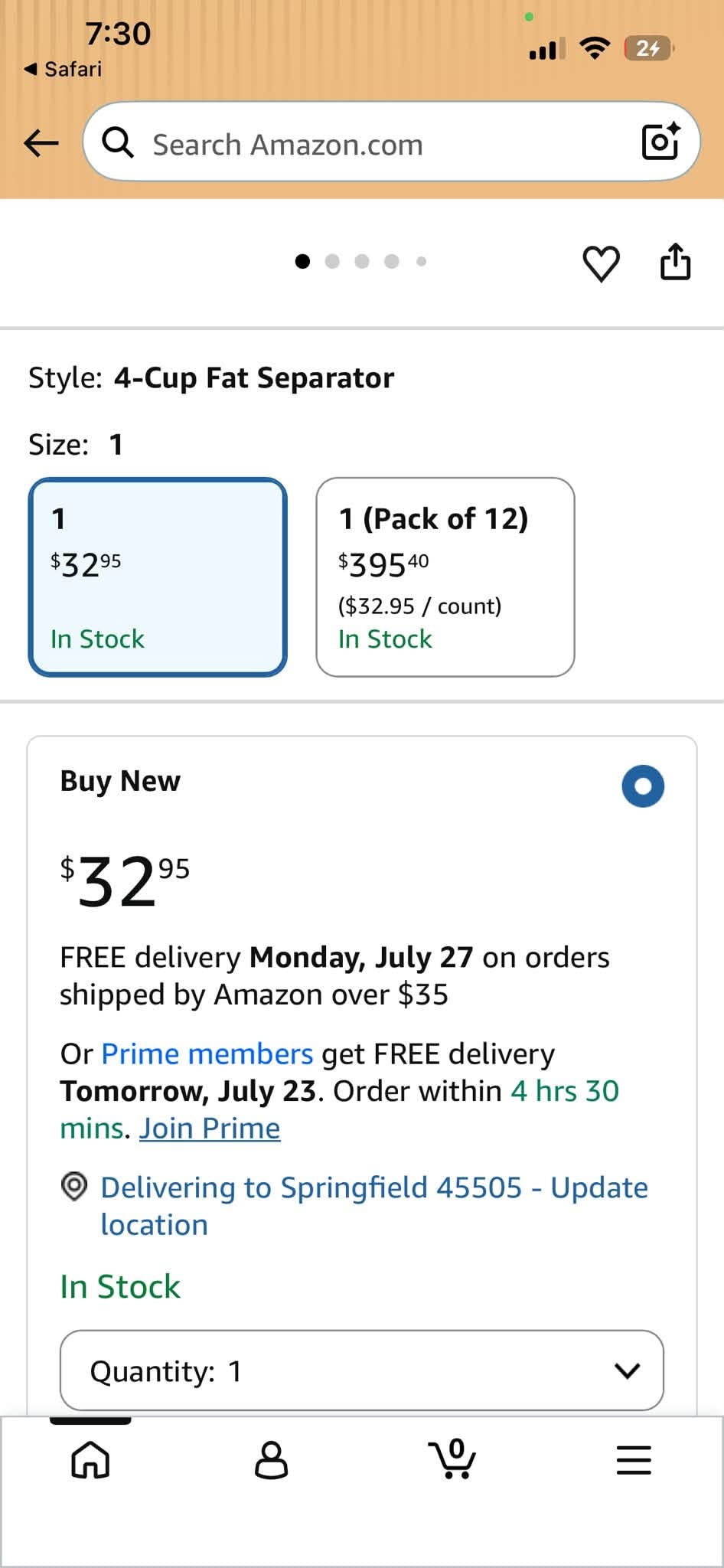This screenshot has height=1568, width=724.
Task: Update delivery location Springfield 45505
Action: click(374, 1206)
